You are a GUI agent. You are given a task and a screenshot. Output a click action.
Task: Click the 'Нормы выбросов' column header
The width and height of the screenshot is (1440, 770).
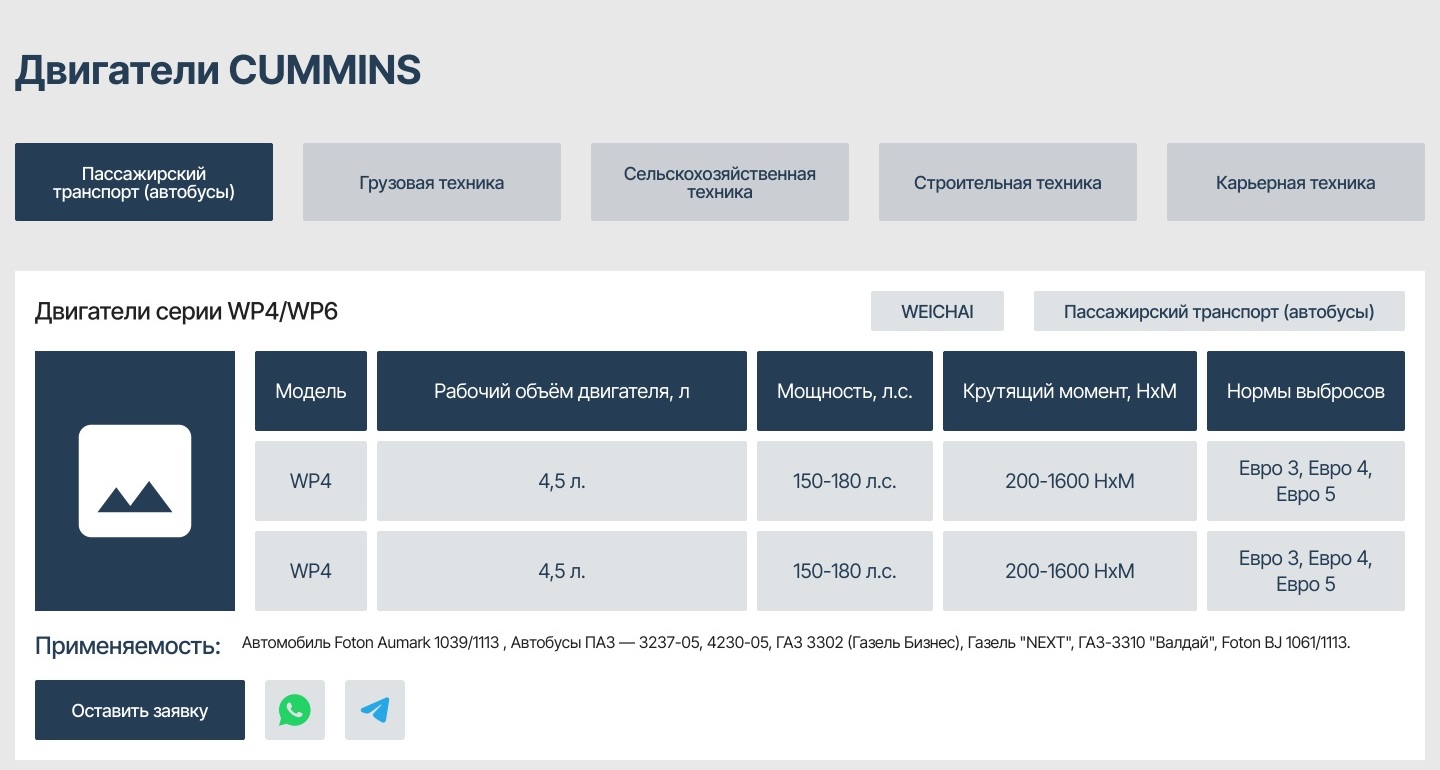(x=1306, y=391)
